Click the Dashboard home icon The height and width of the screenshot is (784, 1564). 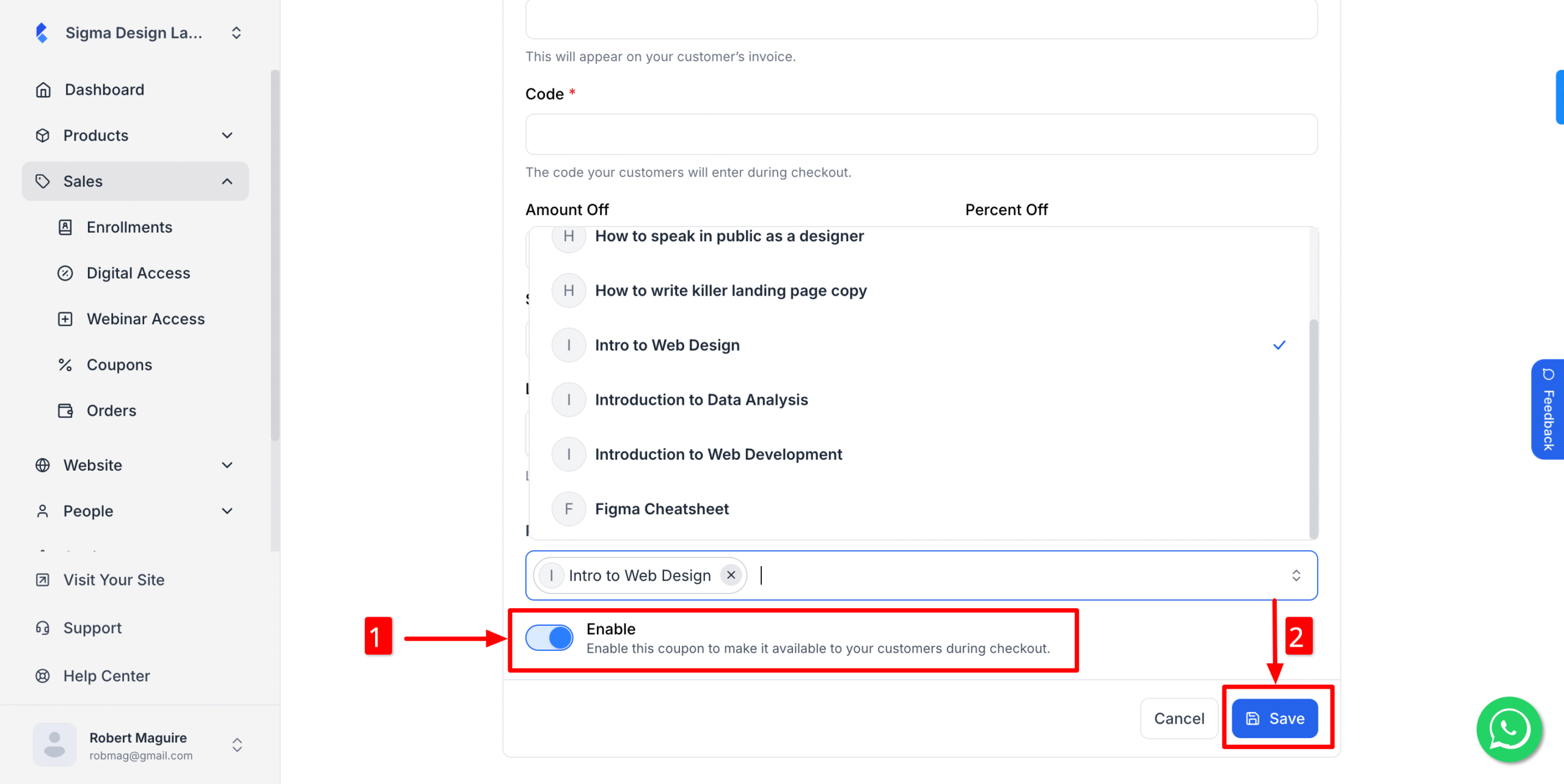pos(43,90)
